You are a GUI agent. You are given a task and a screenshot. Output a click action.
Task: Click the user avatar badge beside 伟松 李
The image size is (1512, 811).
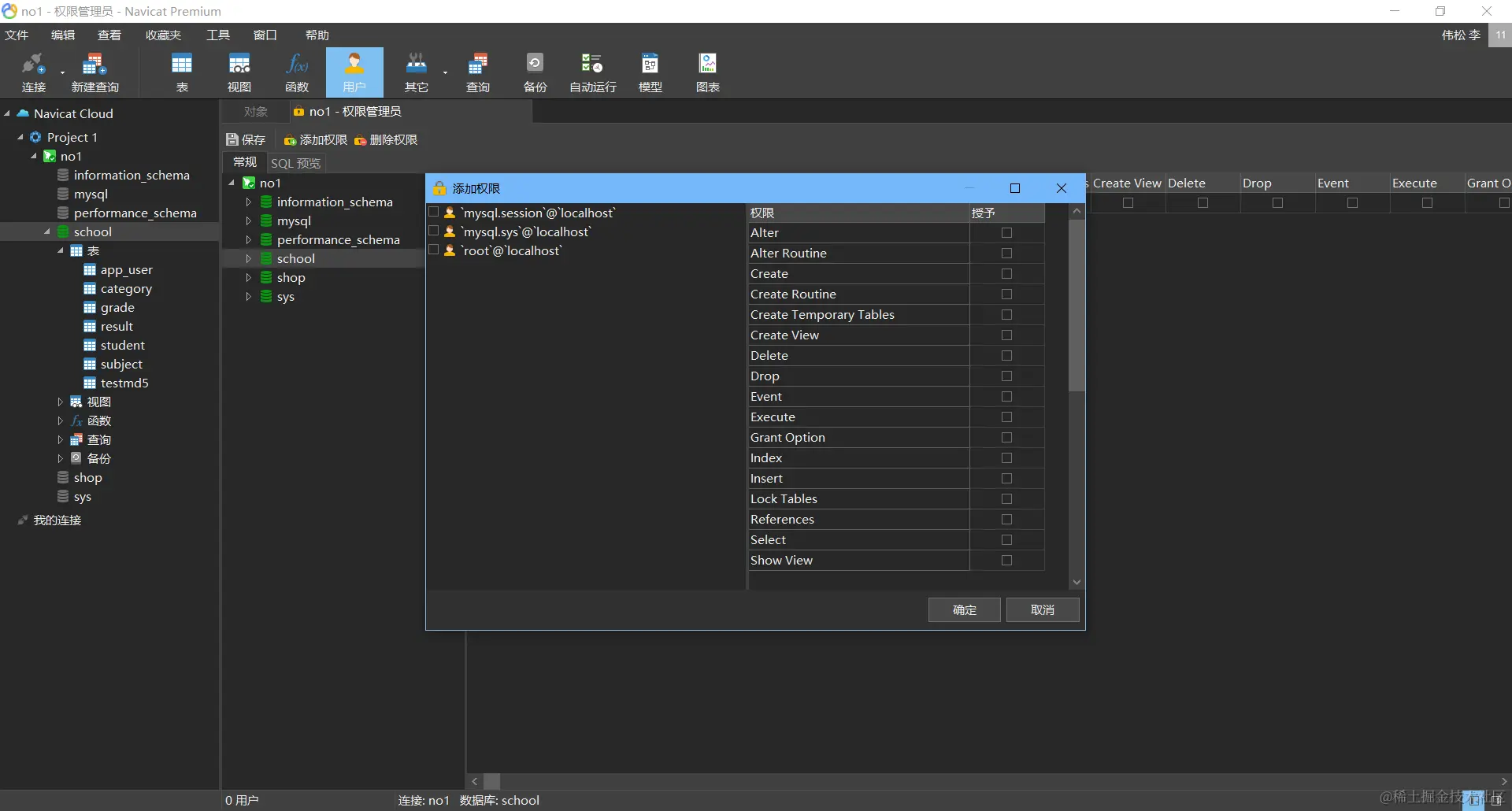pos(1500,35)
